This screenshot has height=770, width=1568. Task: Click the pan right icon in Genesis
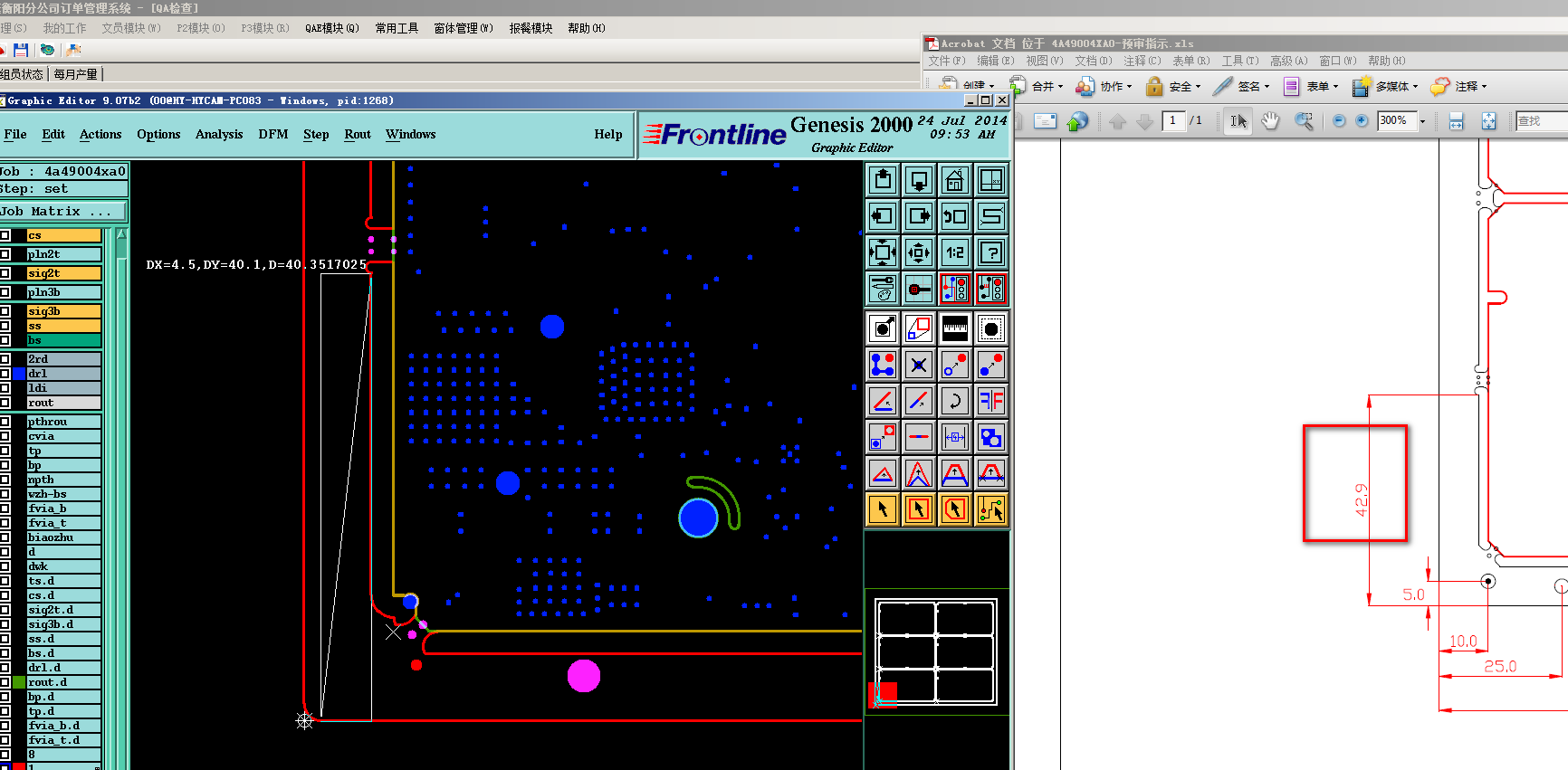pyautogui.click(x=919, y=216)
